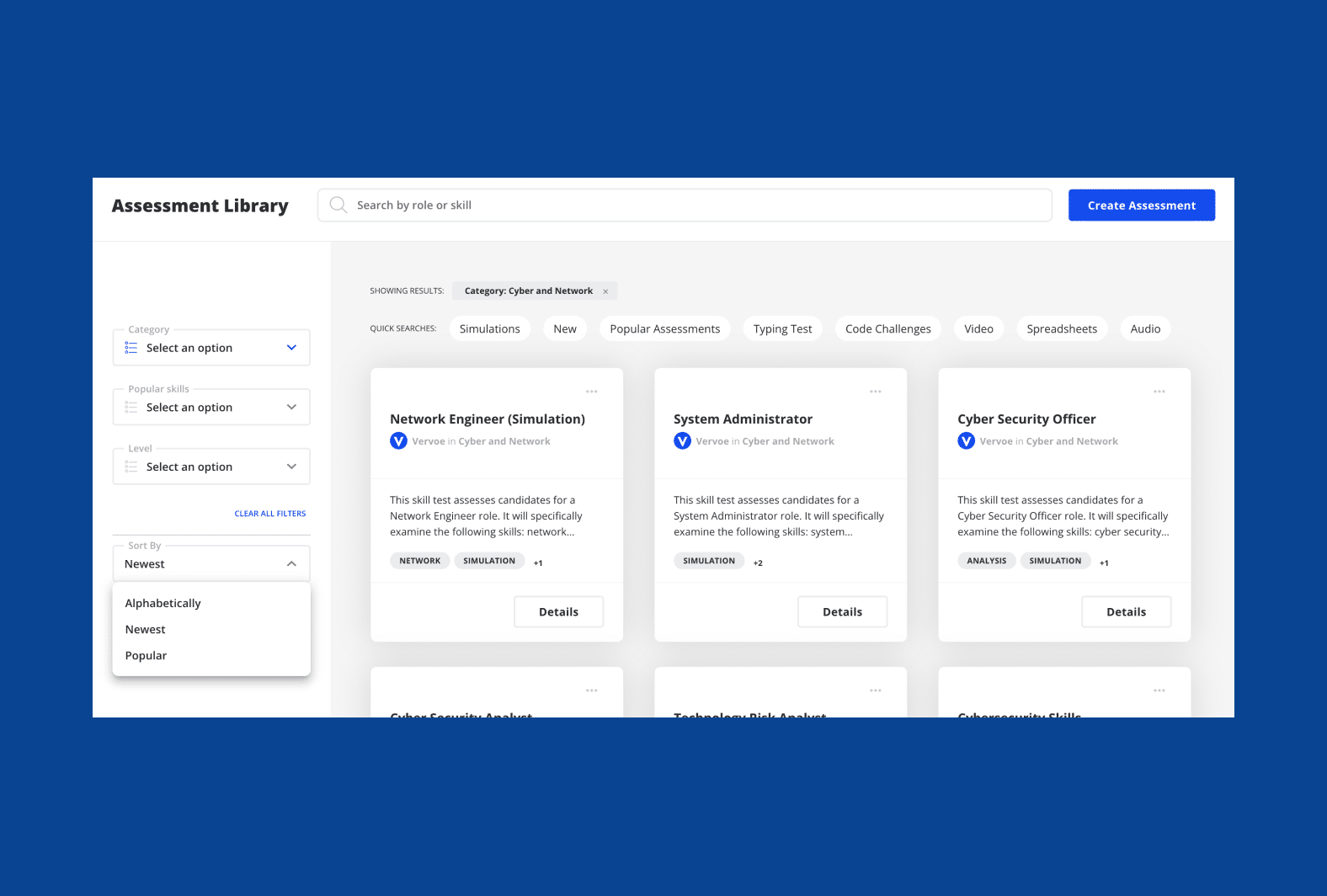Click Vervoe logo on Network Engineer card

(399, 441)
